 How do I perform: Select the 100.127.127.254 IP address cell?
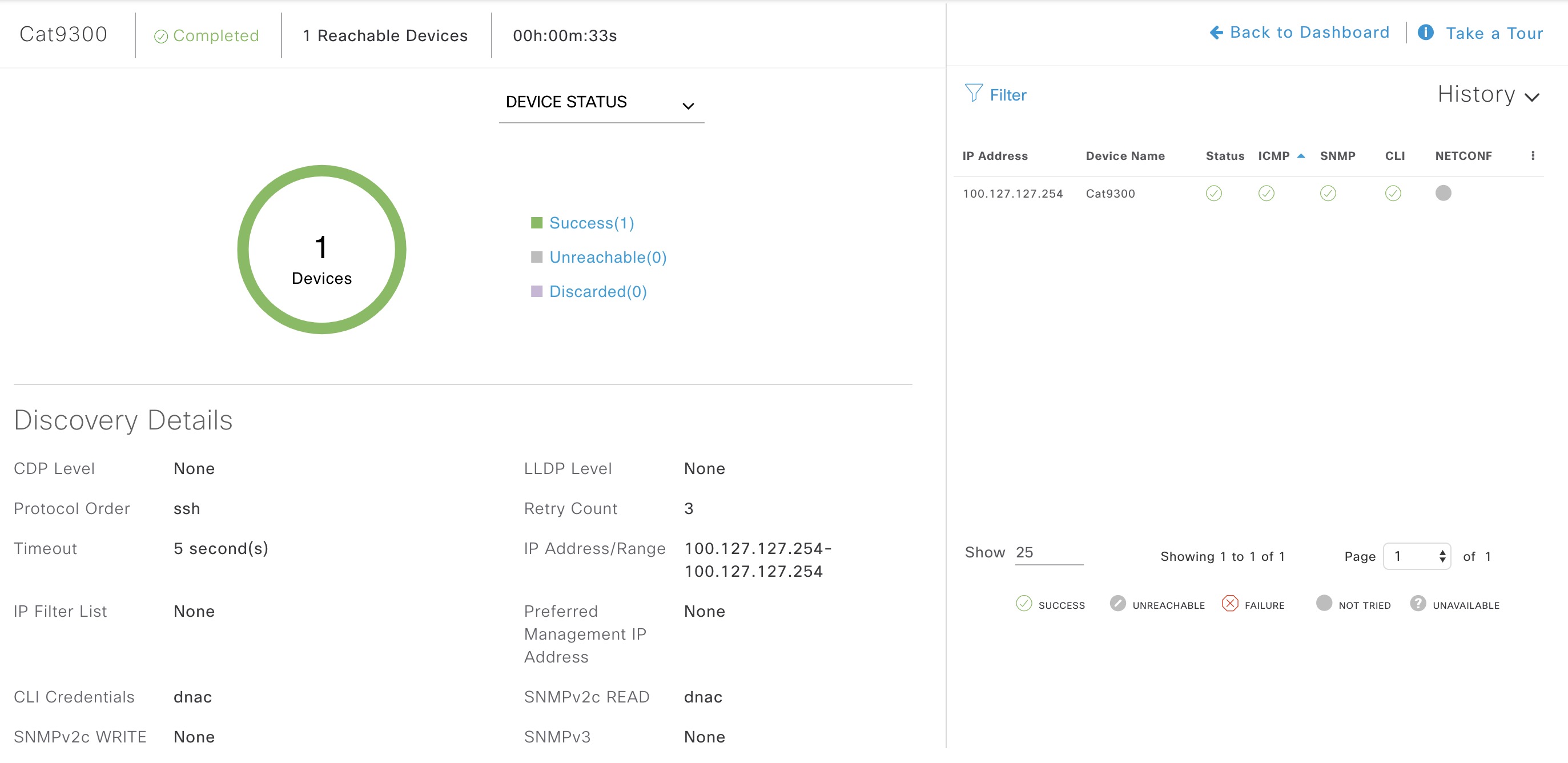[1013, 194]
